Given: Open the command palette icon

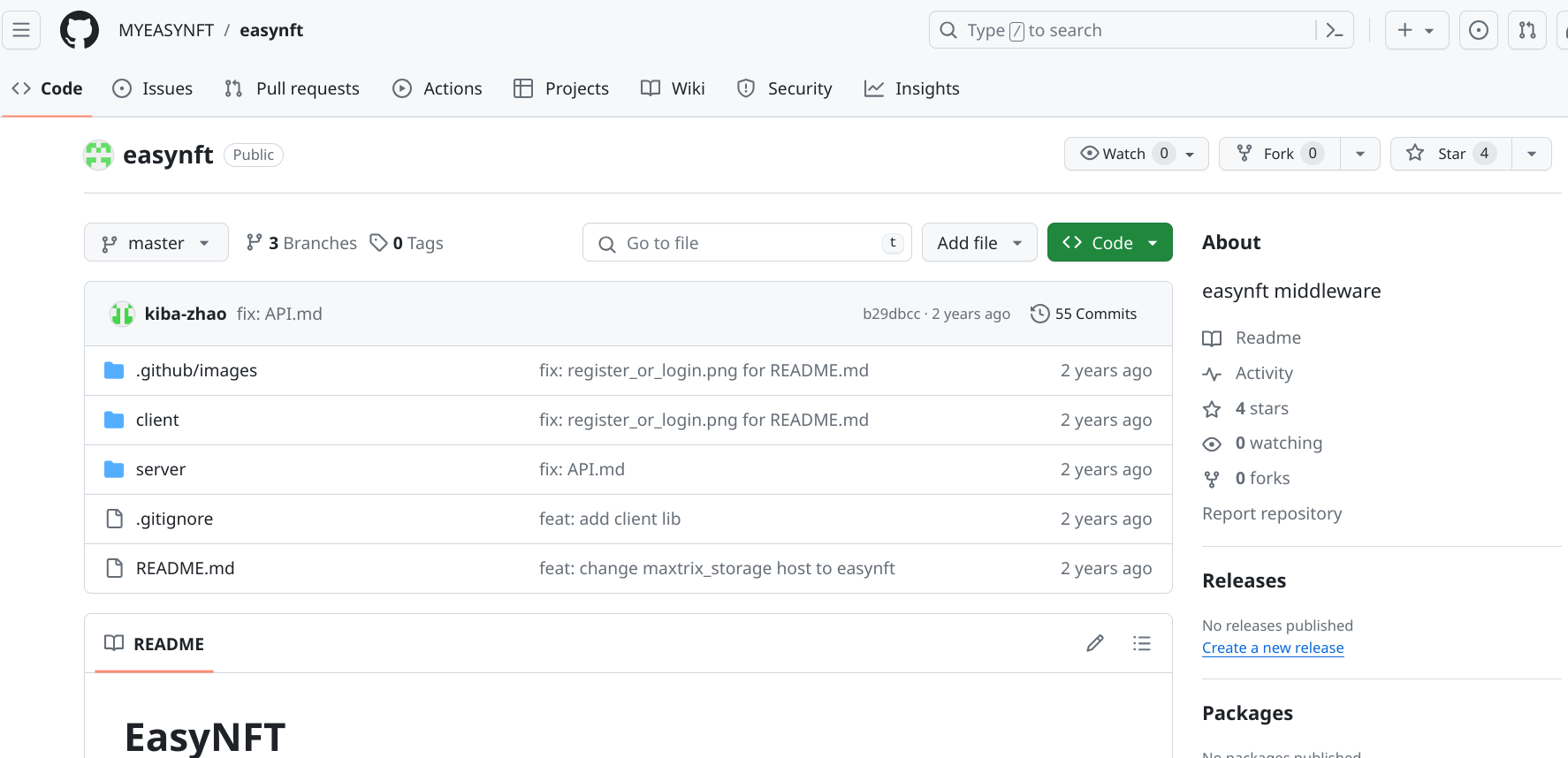Looking at the screenshot, I should point(1335,30).
